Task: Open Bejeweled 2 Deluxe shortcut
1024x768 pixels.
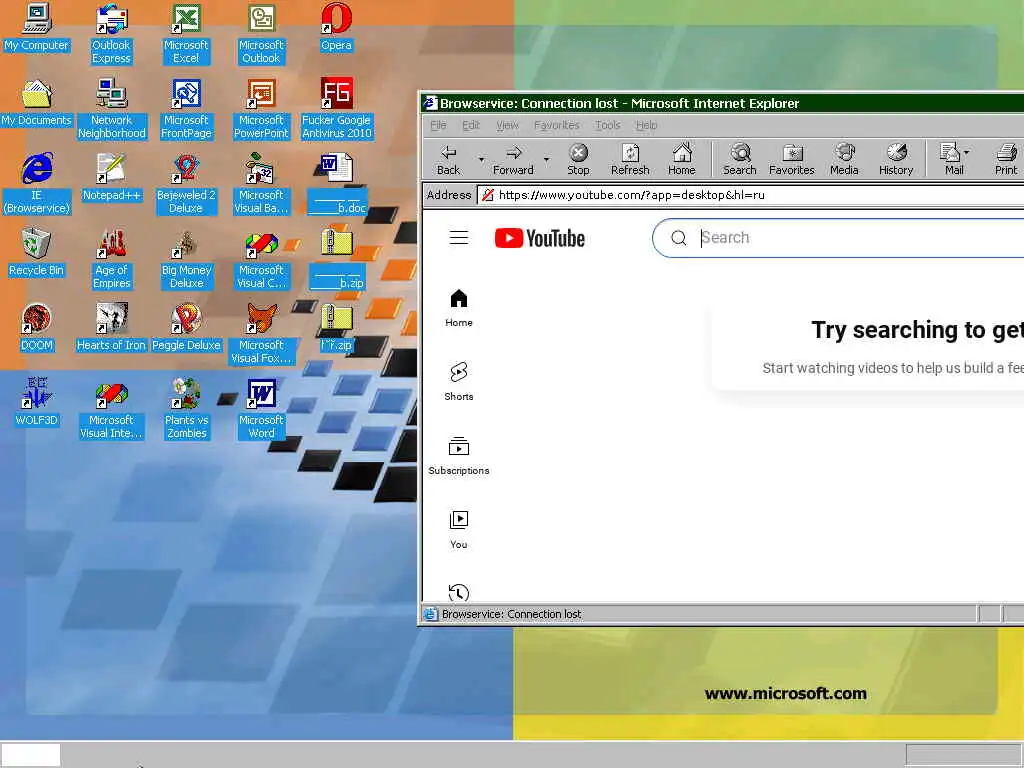Action: pyautogui.click(x=186, y=184)
